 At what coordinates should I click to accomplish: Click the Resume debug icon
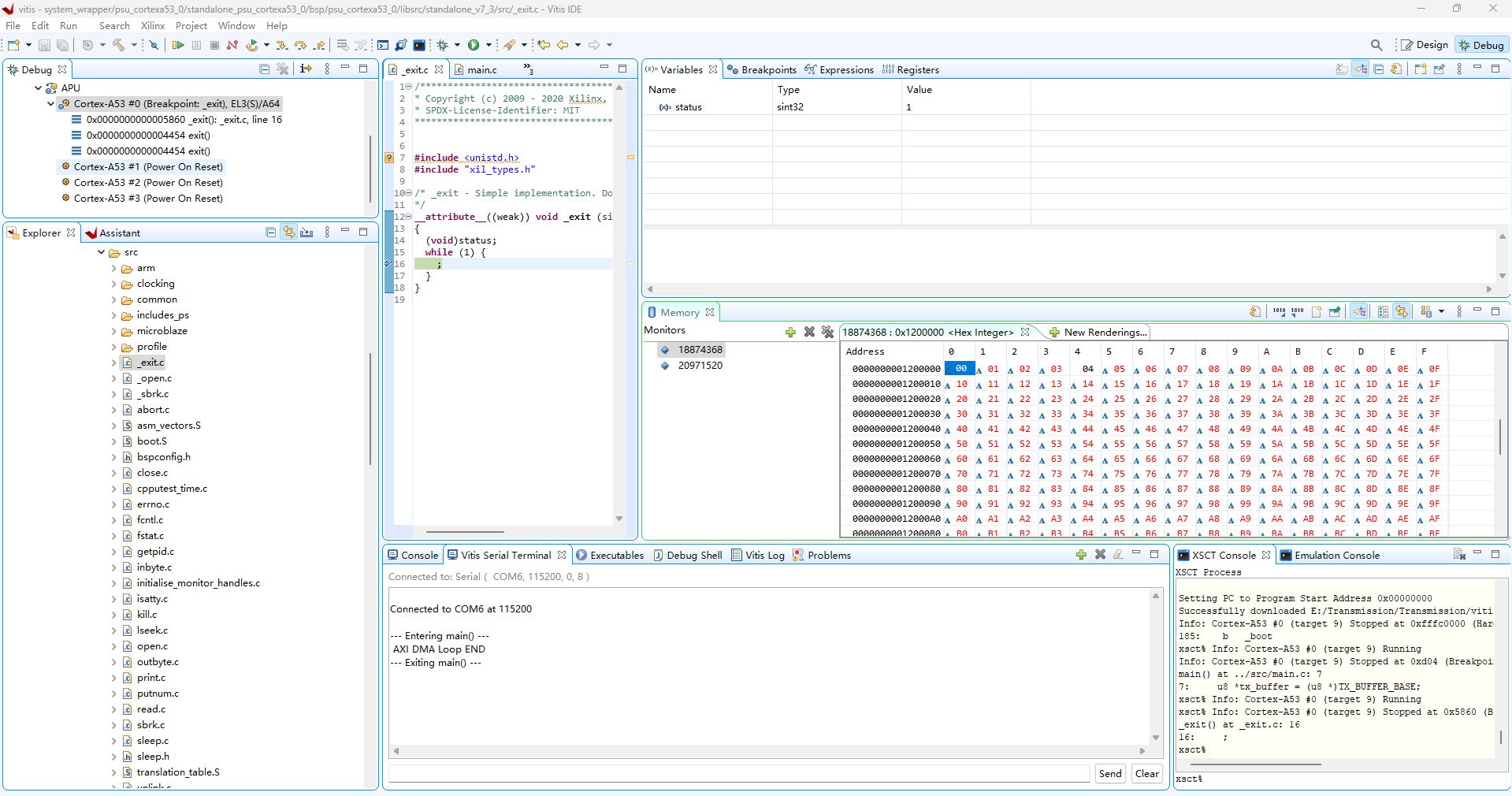tap(178, 45)
